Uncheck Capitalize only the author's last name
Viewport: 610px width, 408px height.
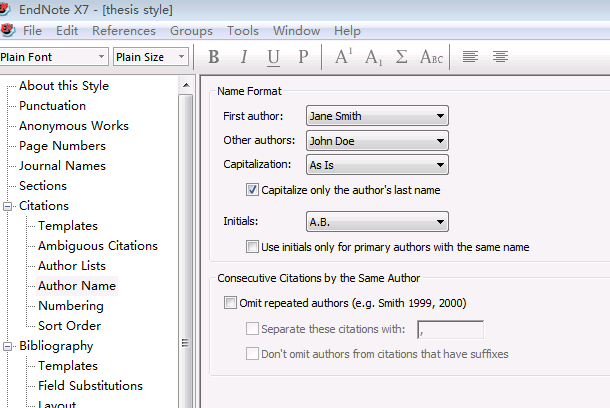click(252, 190)
